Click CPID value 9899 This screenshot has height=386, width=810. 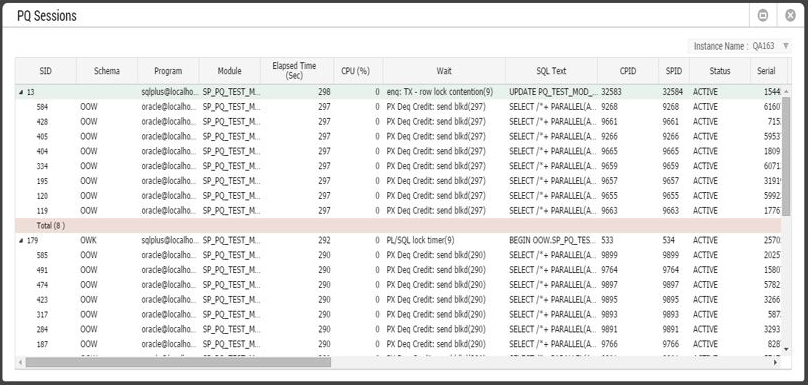click(x=609, y=255)
